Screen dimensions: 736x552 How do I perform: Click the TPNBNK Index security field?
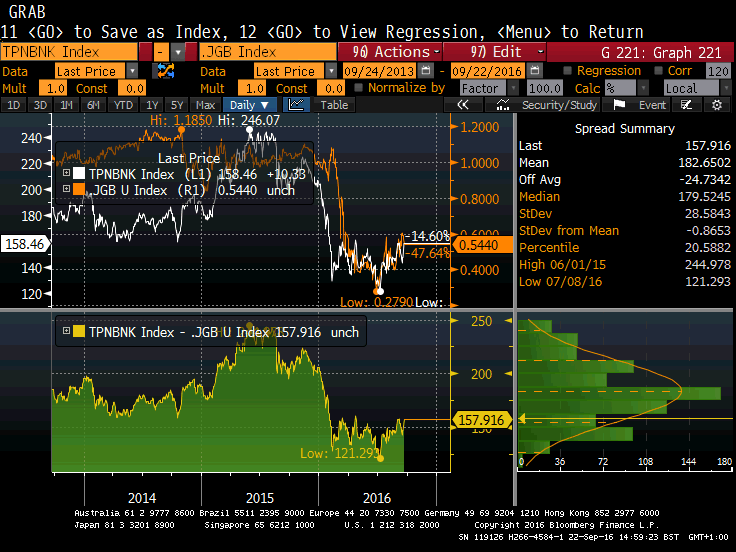(x=69, y=52)
